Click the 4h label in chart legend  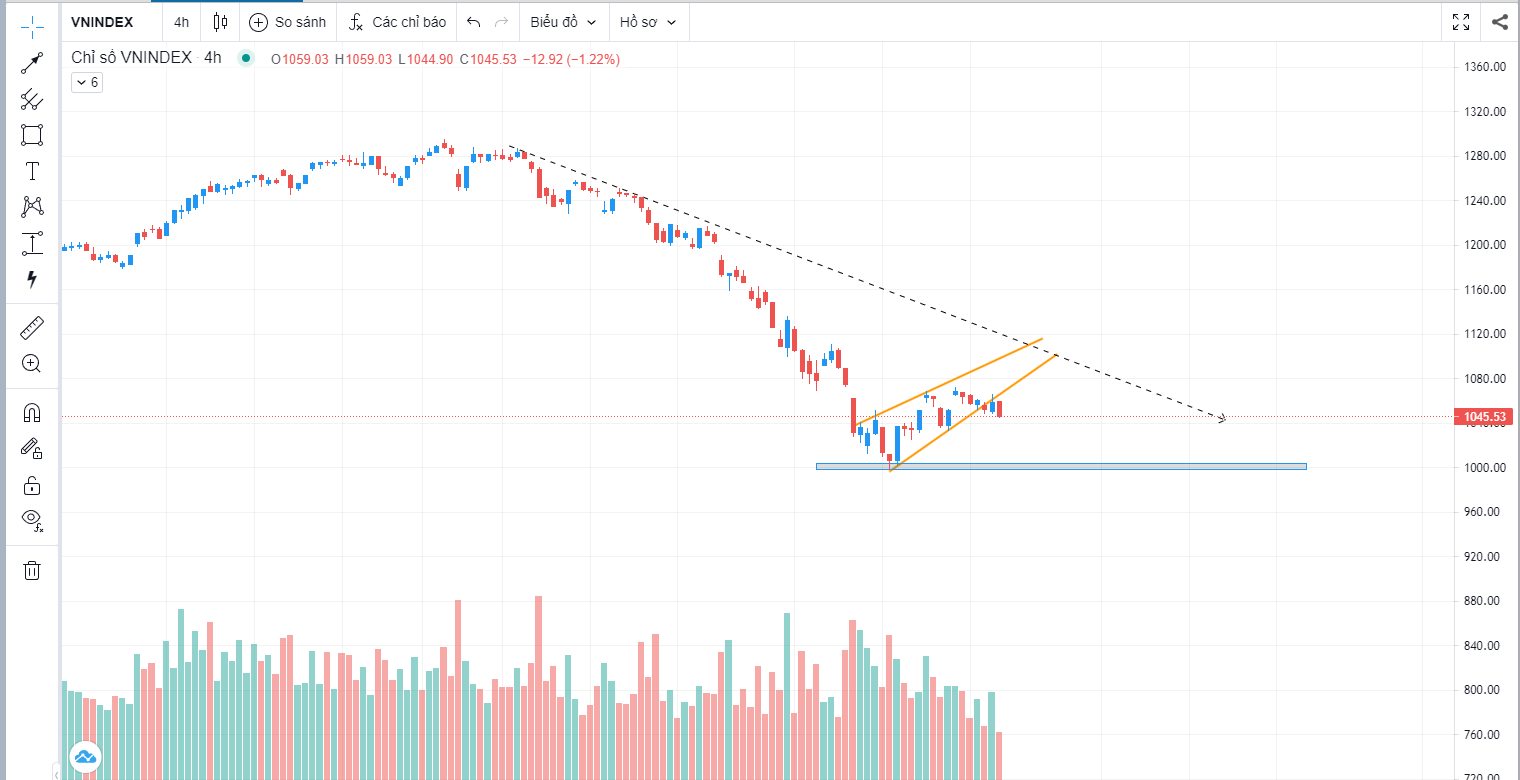point(212,58)
